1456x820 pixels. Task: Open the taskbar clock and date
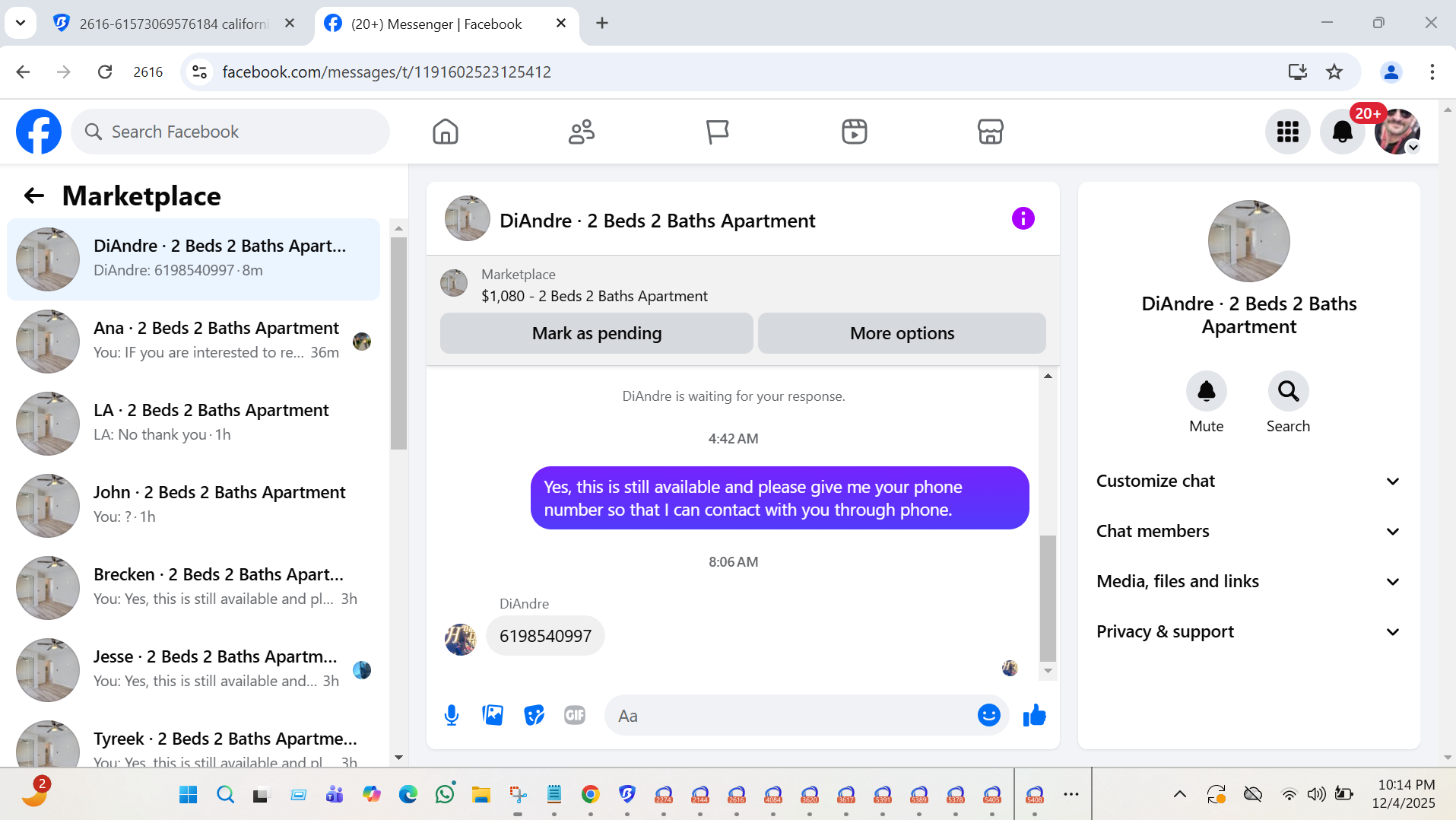point(1404,793)
